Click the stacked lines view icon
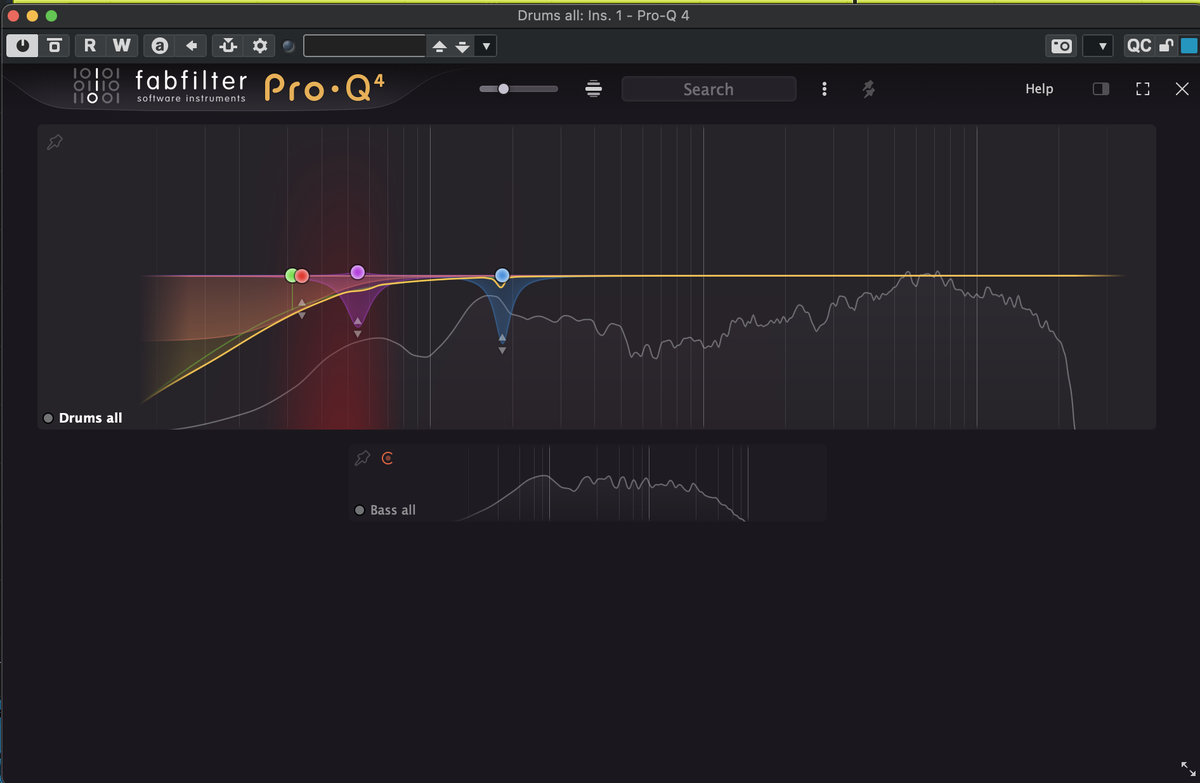This screenshot has height=783, width=1200. pyautogui.click(x=594, y=89)
